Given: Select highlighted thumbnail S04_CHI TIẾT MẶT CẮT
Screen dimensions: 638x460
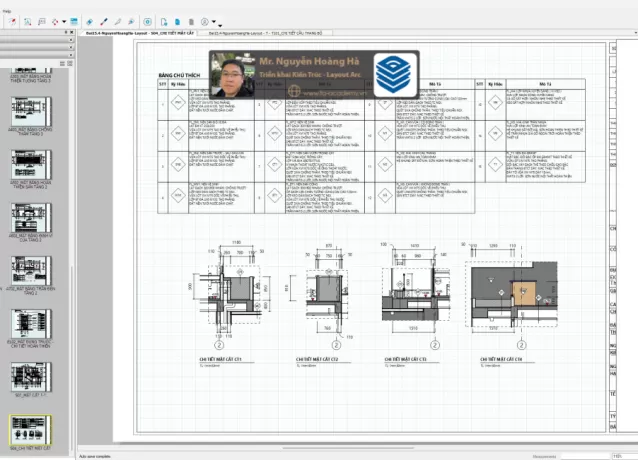Looking at the screenshot, I should click(x=31, y=432).
